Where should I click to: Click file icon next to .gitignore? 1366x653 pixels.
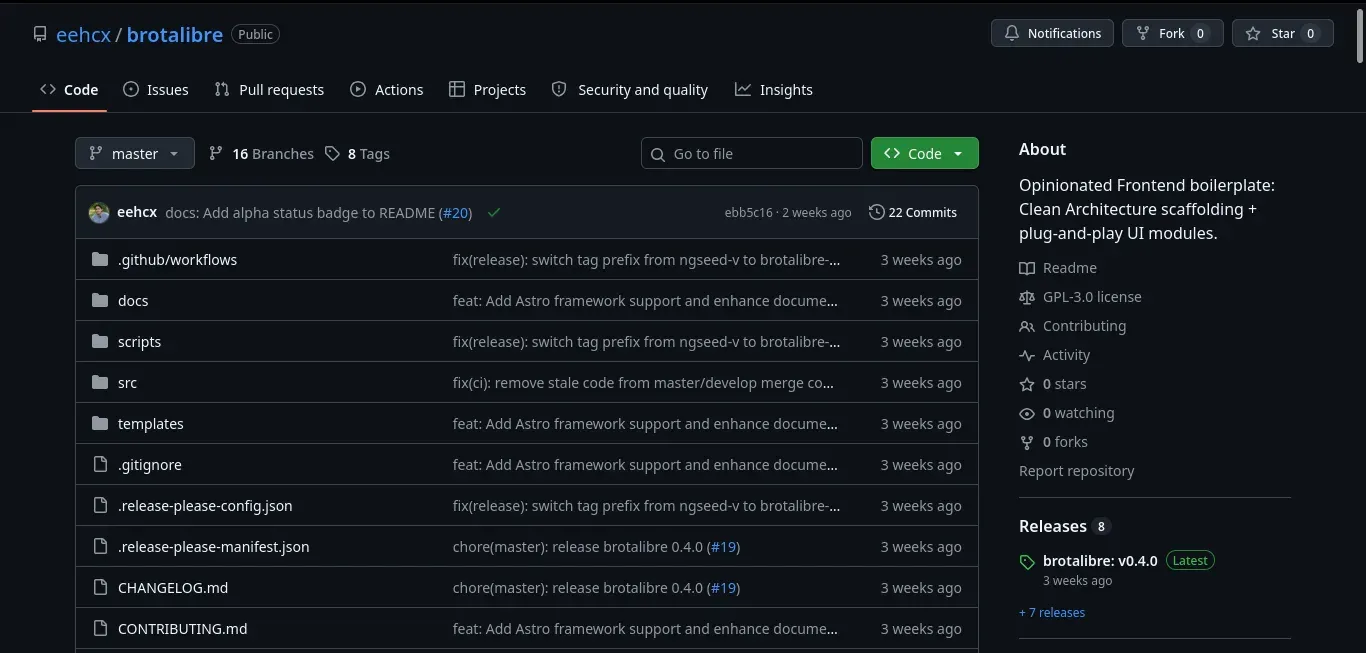pos(100,464)
